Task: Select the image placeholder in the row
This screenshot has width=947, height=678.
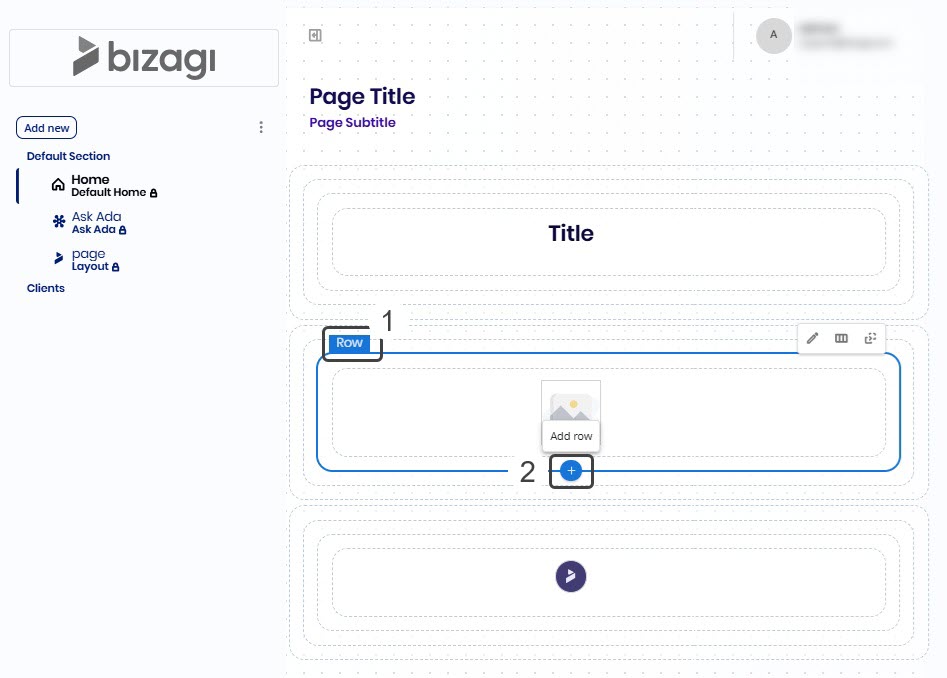Action: (571, 403)
